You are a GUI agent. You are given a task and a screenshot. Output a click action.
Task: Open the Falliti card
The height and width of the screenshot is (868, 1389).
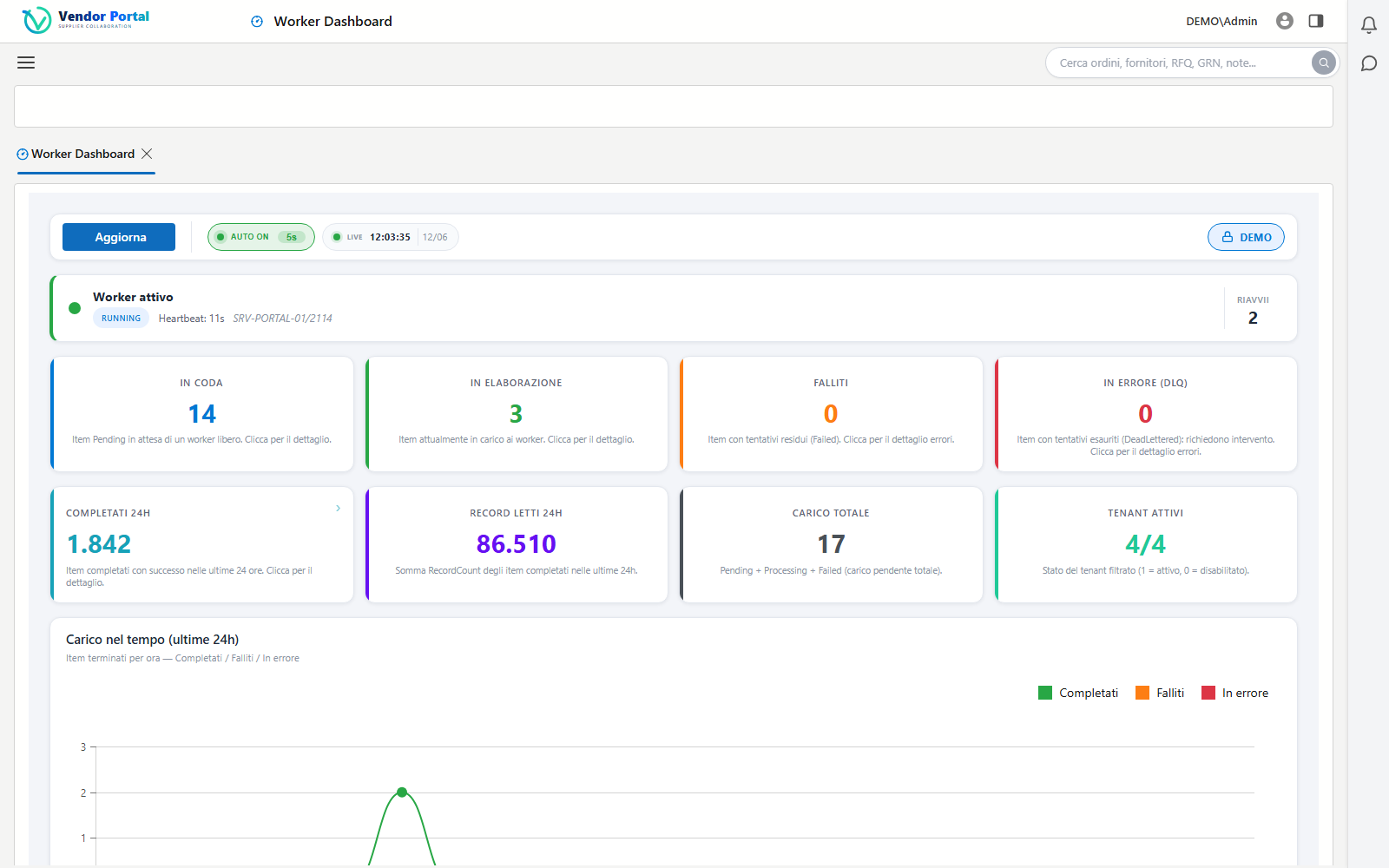click(x=831, y=414)
